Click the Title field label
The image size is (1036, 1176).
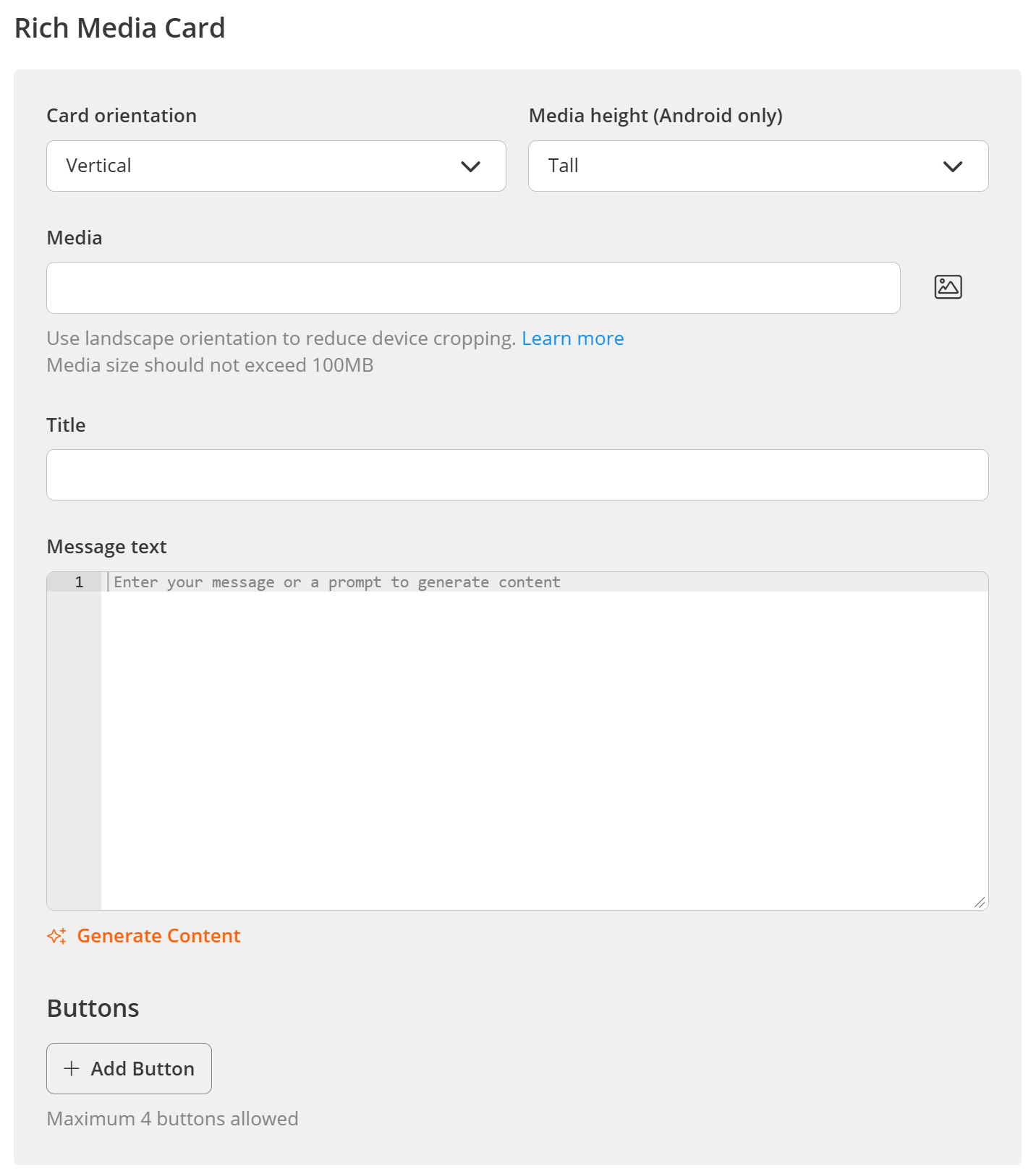(x=66, y=425)
